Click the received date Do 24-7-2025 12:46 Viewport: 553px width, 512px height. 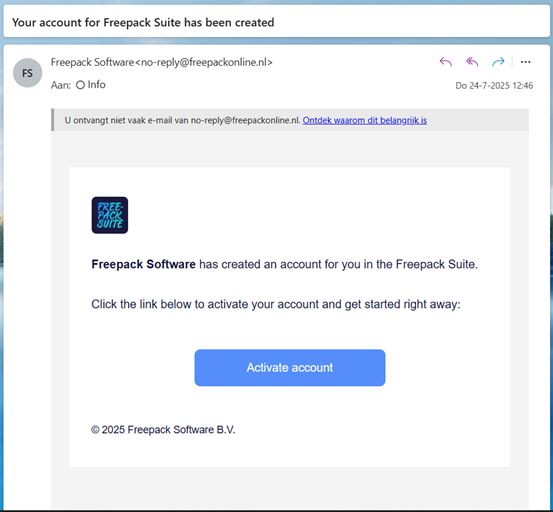pos(494,85)
